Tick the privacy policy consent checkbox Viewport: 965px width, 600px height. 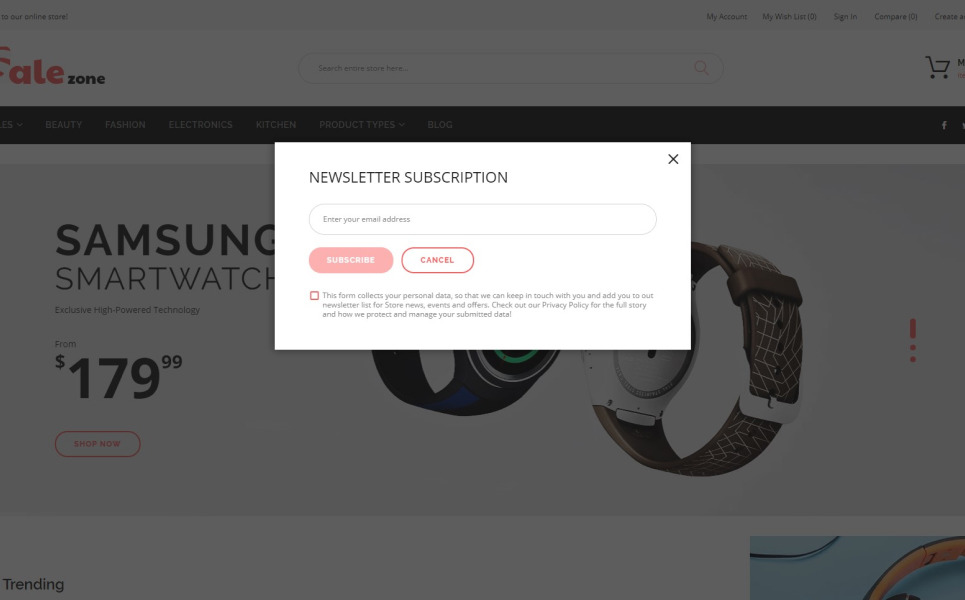coord(314,295)
